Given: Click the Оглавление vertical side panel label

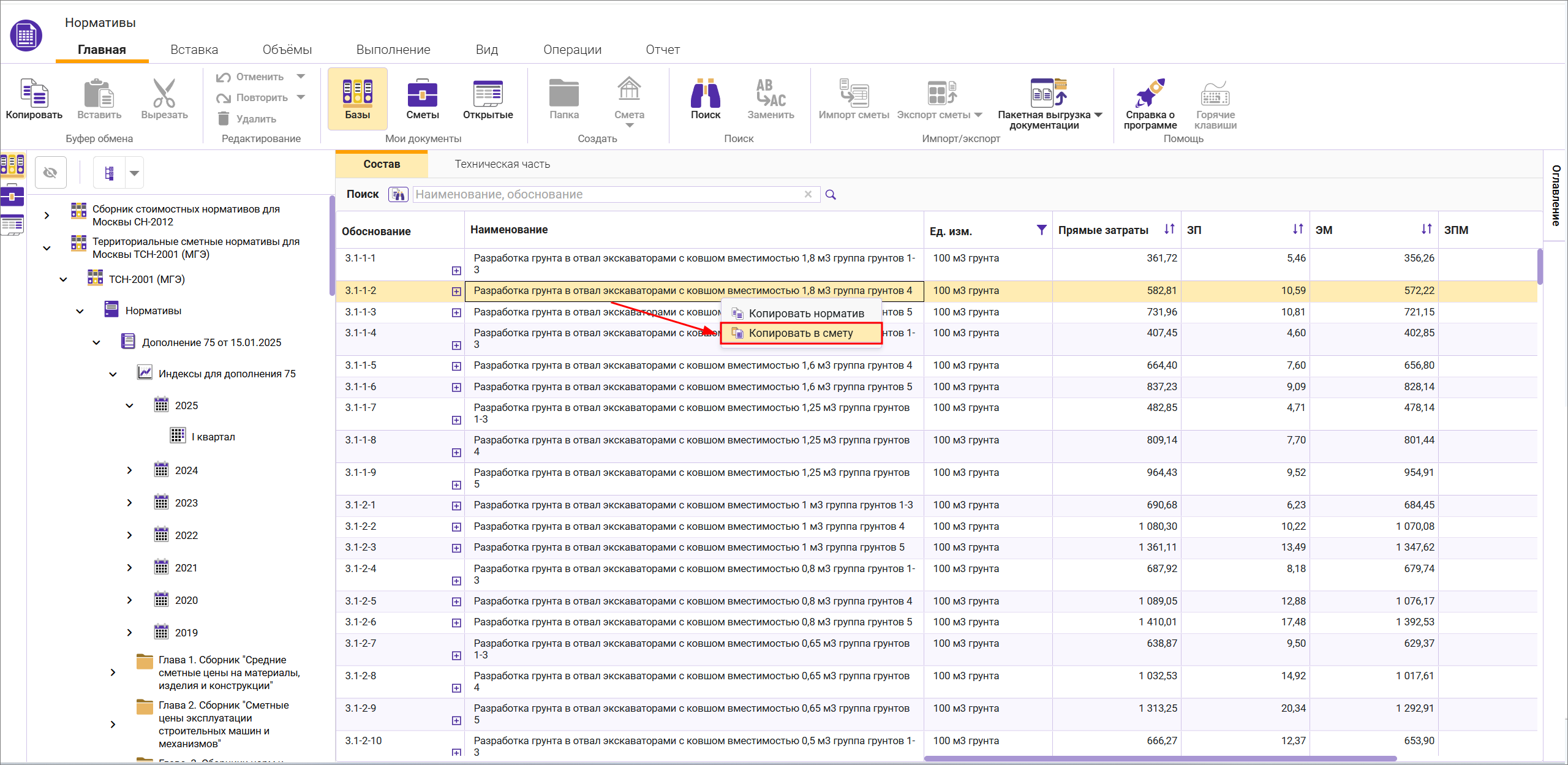Looking at the screenshot, I should pos(1555,195).
